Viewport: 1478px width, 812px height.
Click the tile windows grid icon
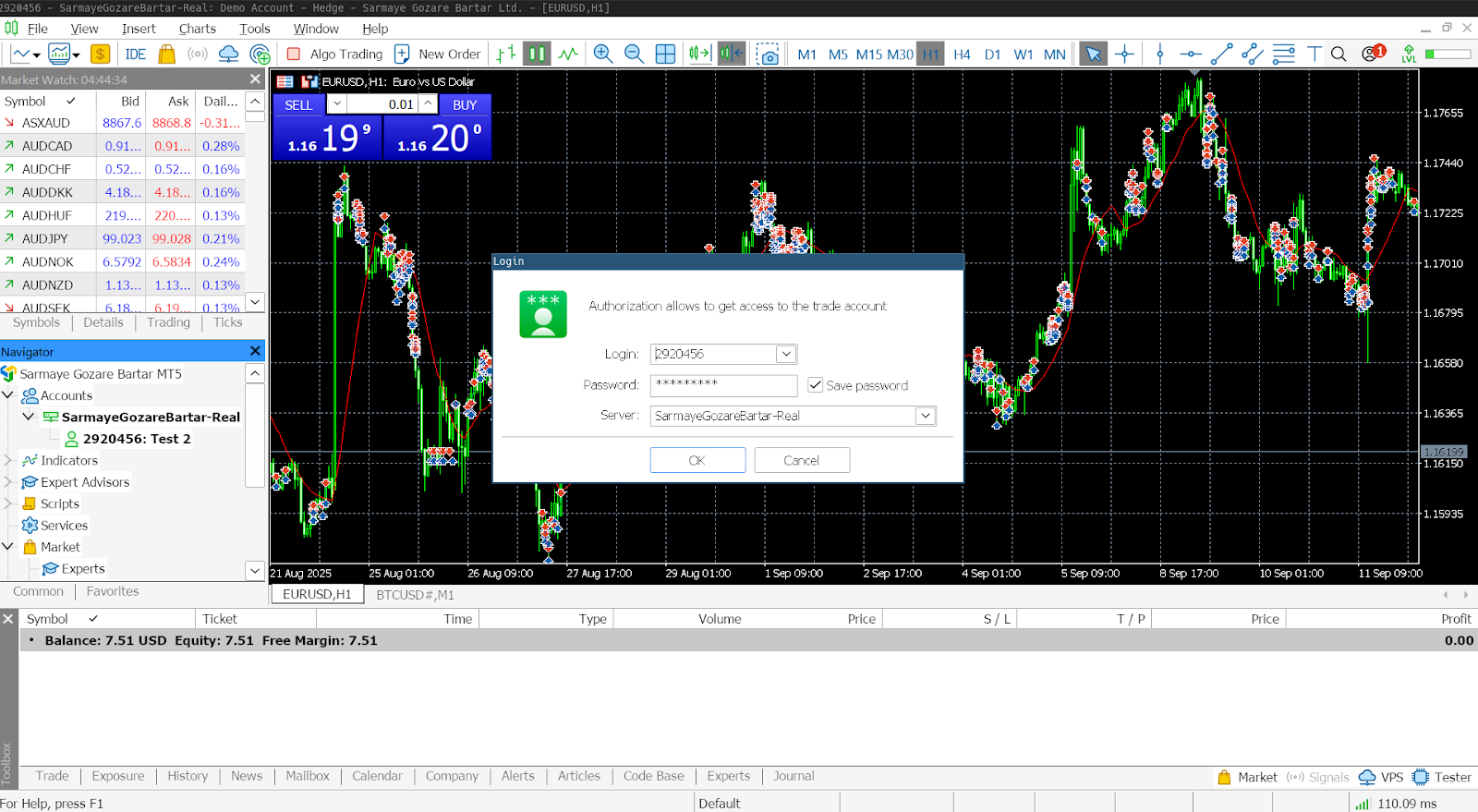(x=665, y=54)
